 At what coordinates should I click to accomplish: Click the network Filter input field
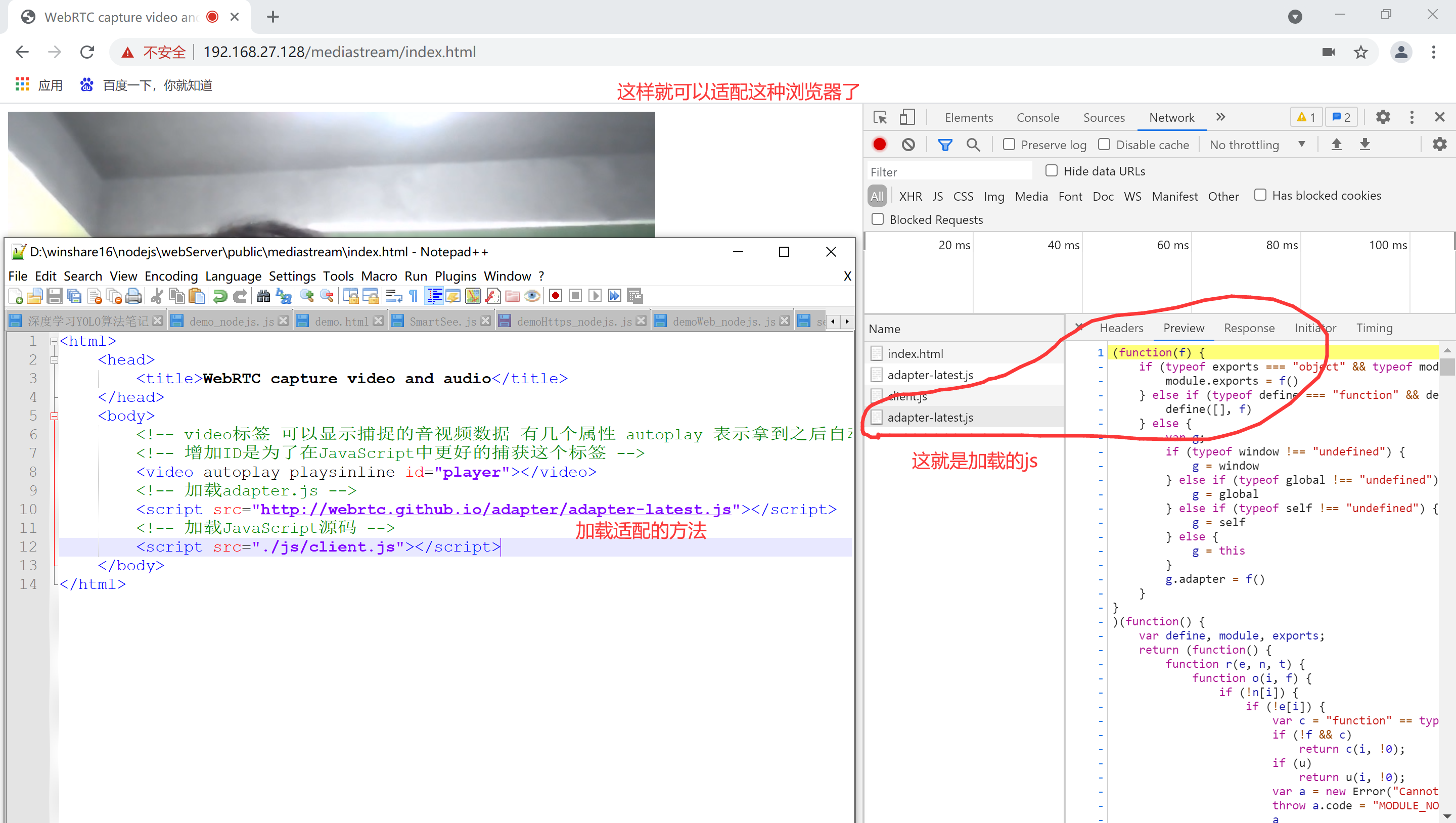pyautogui.click(x=949, y=171)
